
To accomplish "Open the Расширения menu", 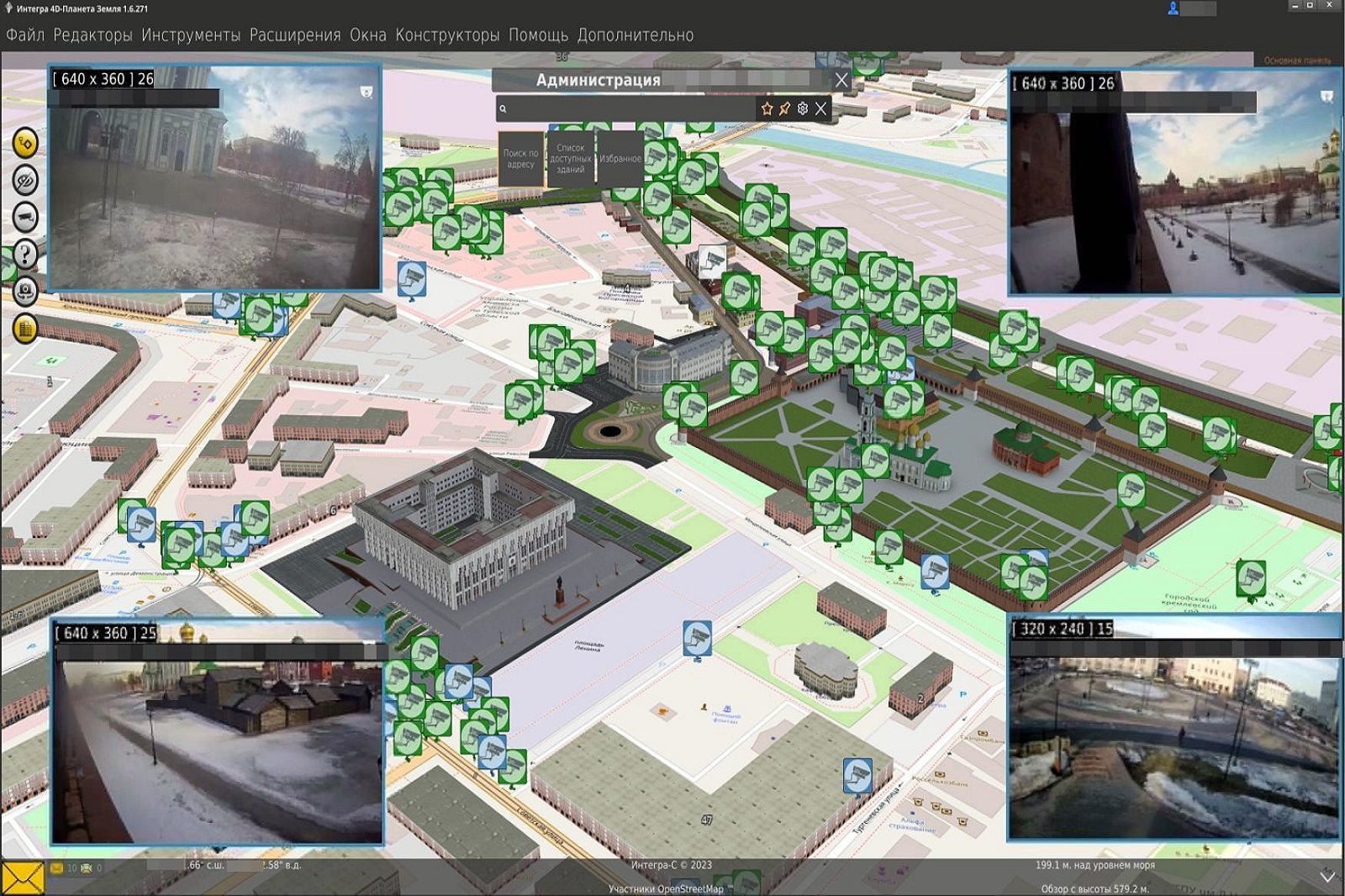I will 295,35.
